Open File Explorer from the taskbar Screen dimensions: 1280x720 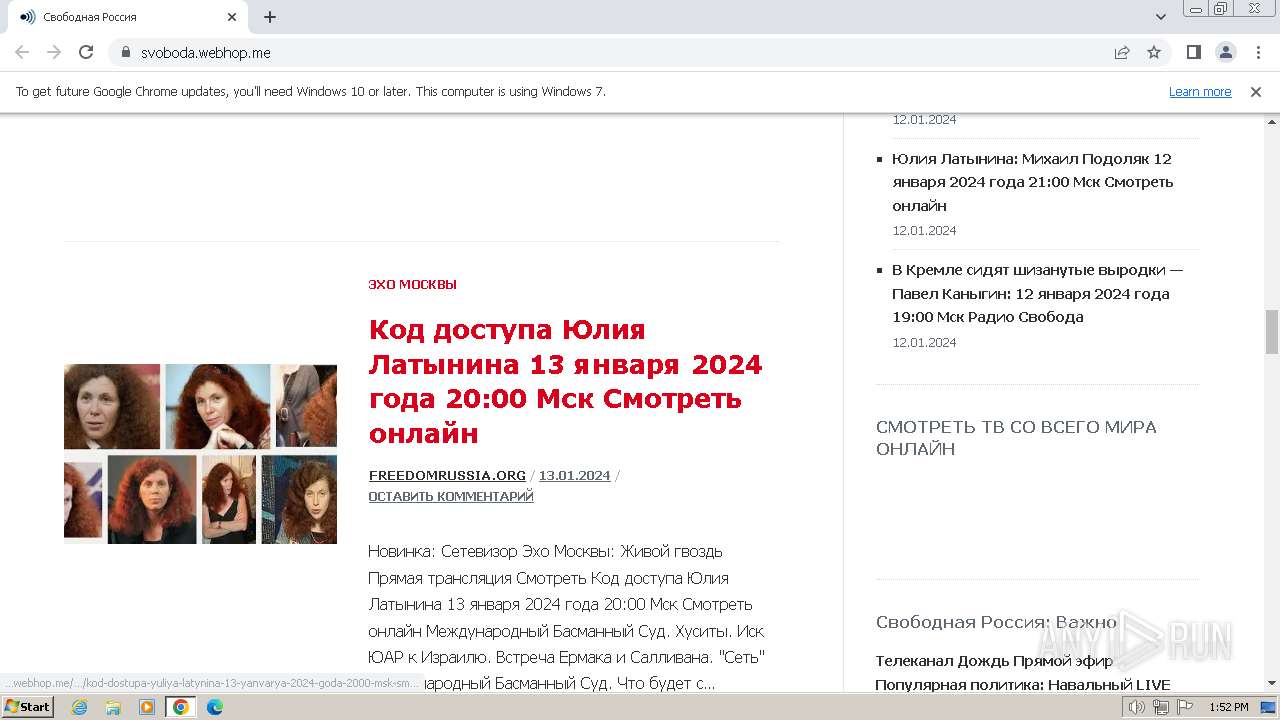(113, 707)
